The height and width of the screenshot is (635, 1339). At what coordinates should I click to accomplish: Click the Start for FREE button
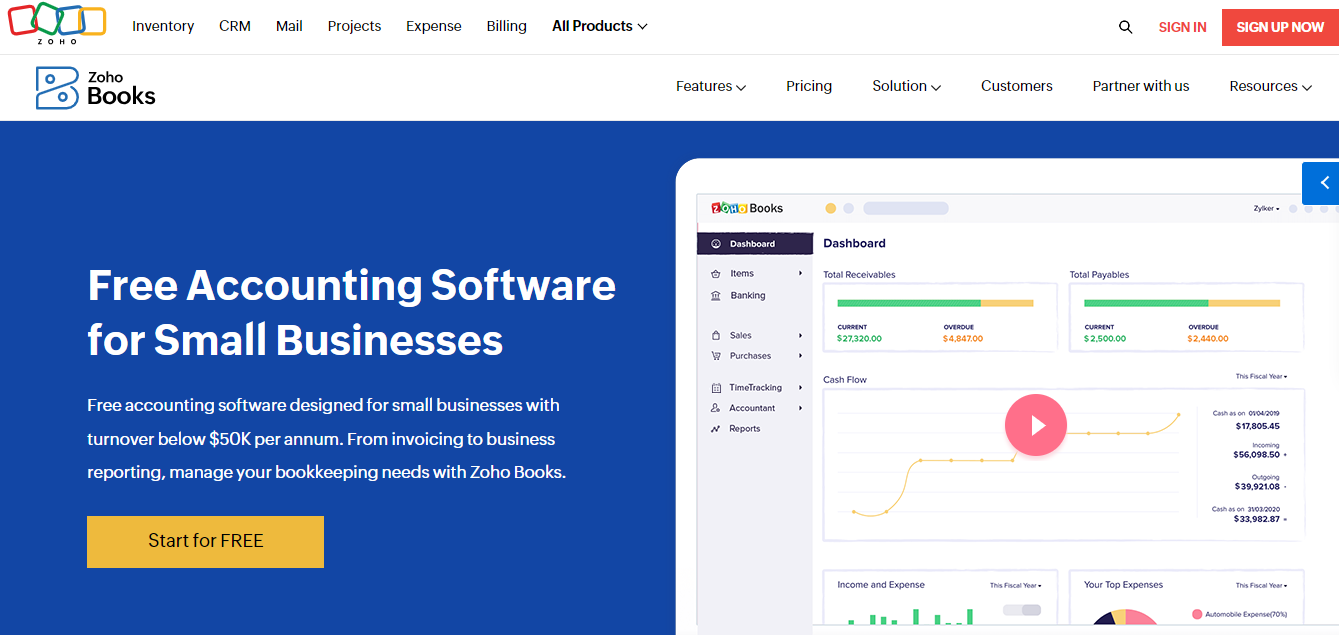tap(205, 541)
